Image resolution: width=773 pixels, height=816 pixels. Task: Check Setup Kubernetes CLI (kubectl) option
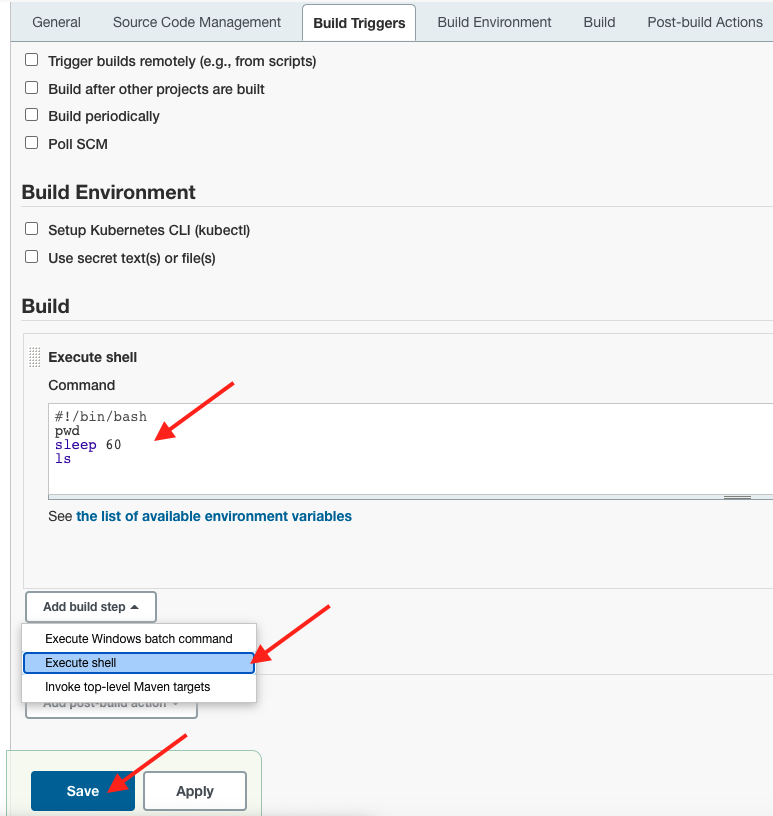pyautogui.click(x=32, y=229)
